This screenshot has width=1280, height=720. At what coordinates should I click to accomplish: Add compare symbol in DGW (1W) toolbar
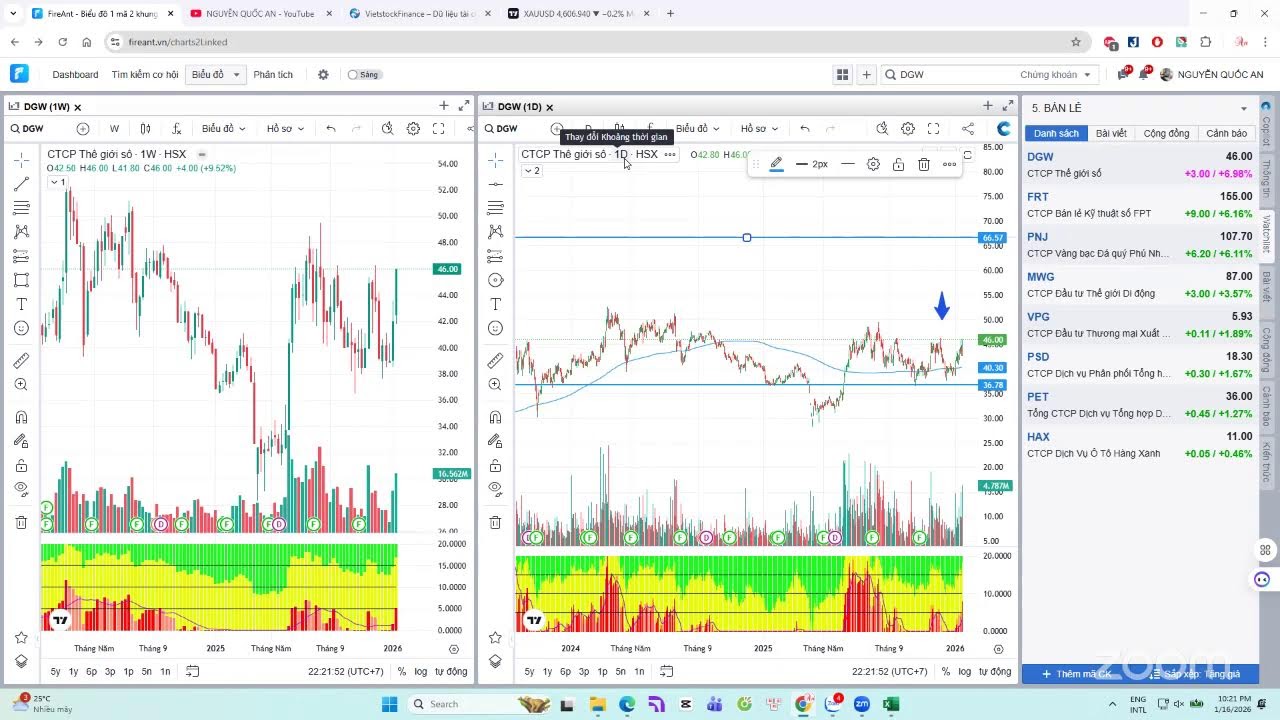83,128
